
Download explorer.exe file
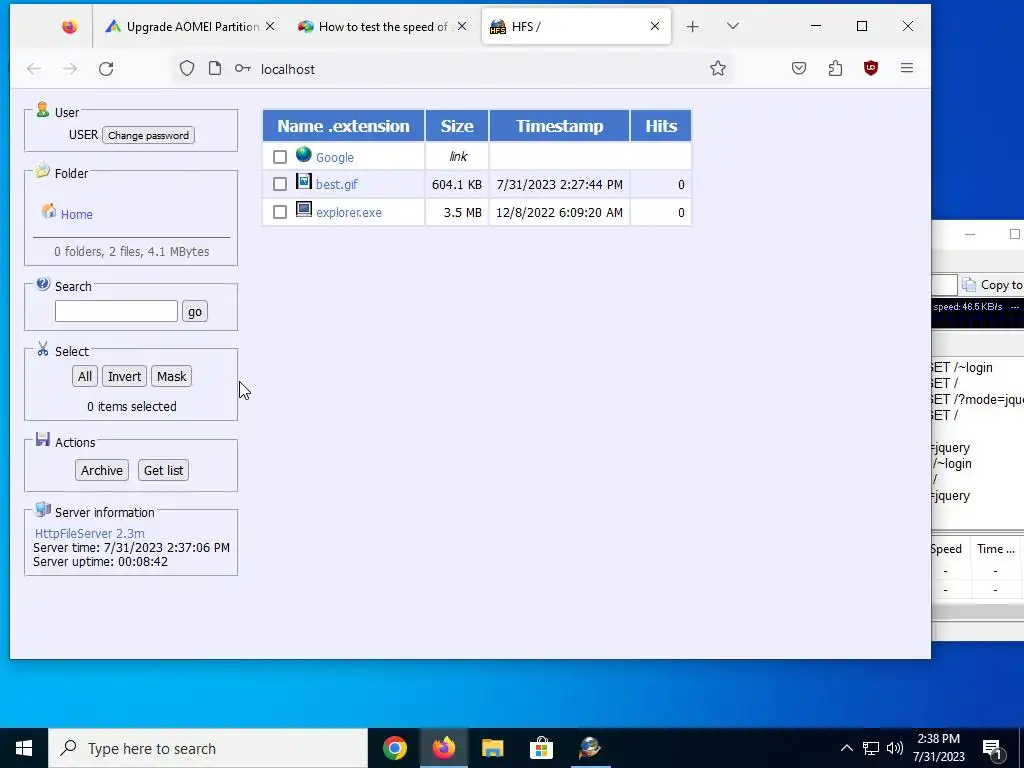coord(349,212)
